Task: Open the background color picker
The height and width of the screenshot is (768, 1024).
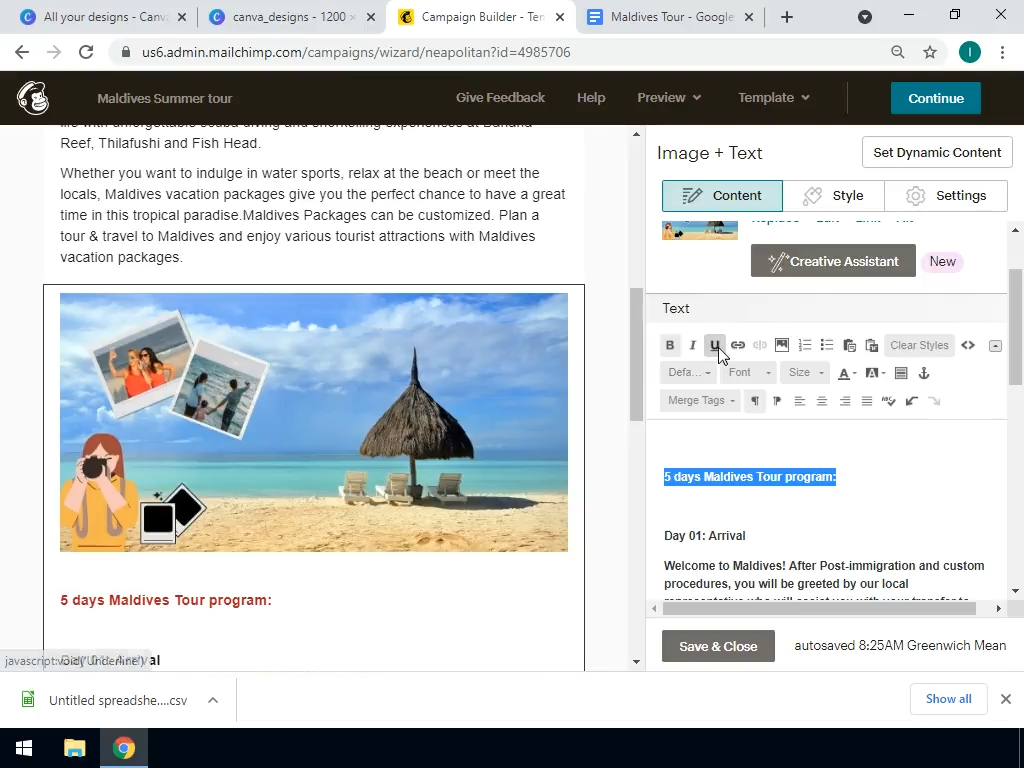Action: 874,374
